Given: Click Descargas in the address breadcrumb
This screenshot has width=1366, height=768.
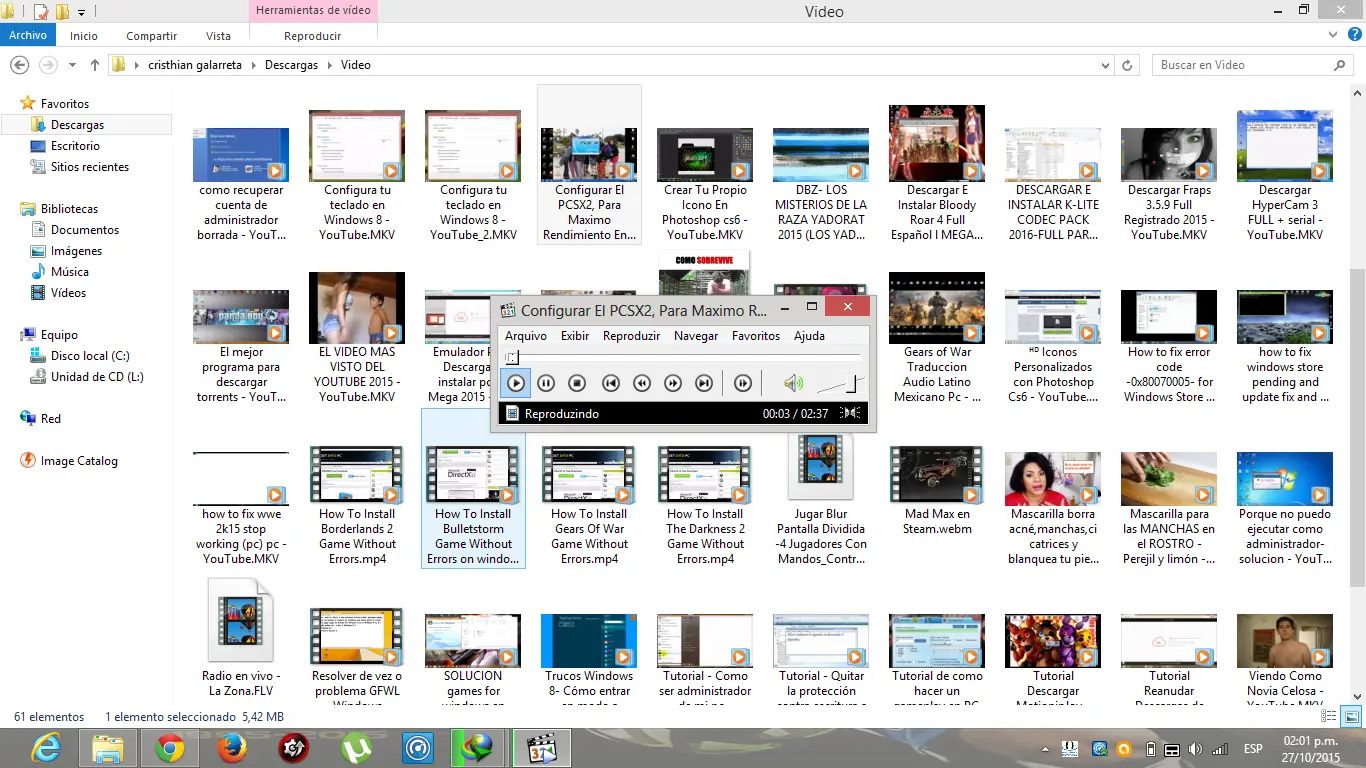Looking at the screenshot, I should pos(291,65).
